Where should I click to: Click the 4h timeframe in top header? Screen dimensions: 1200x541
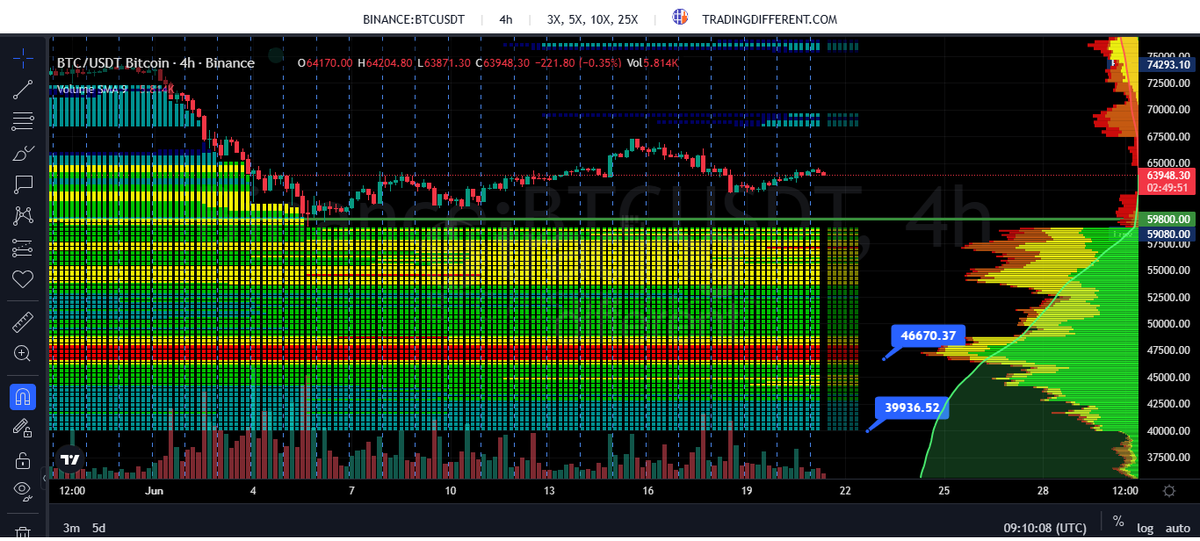pyautogui.click(x=506, y=19)
